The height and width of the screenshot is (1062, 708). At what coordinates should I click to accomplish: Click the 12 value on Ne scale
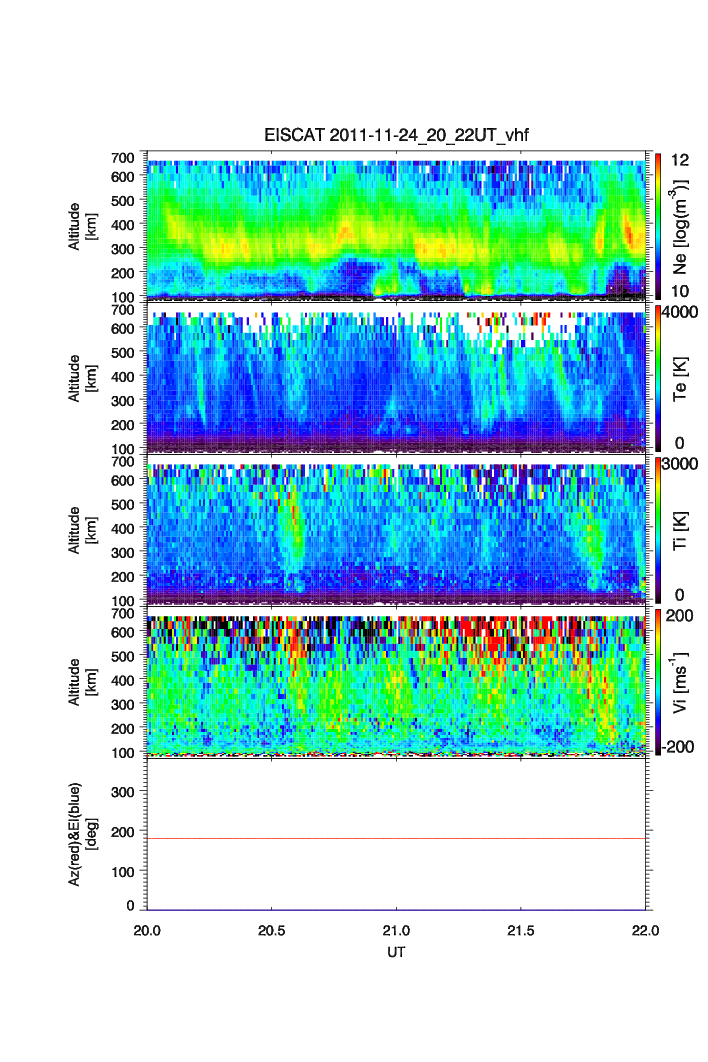680,160
